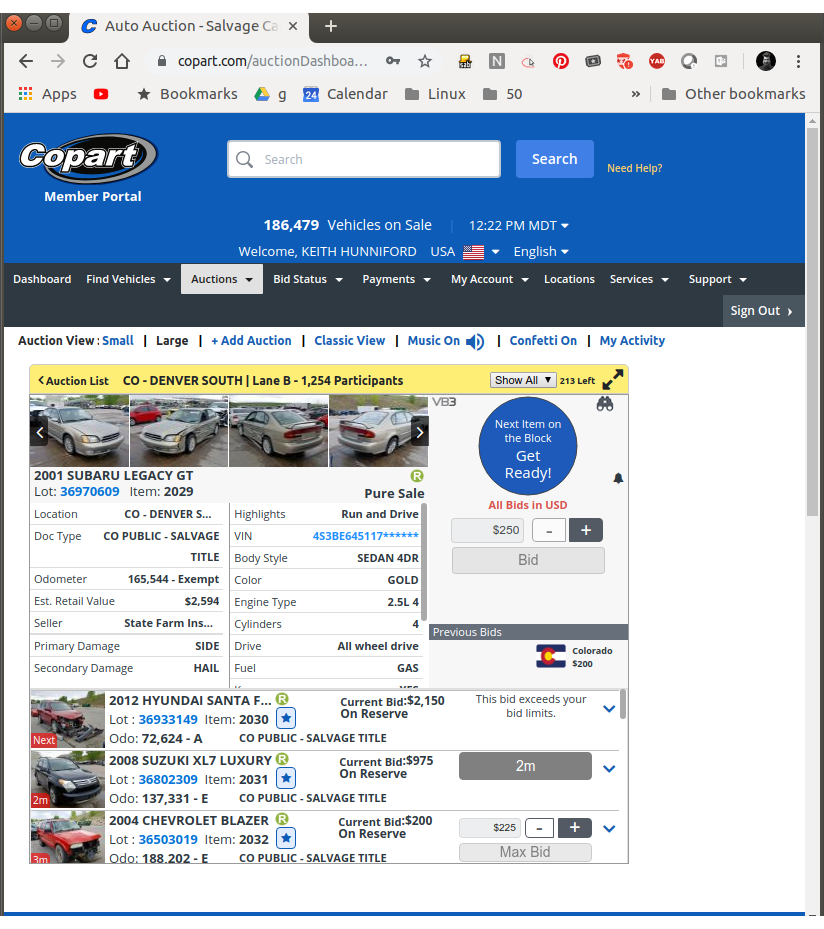The width and height of the screenshot is (824, 929).
Task: Click the first Subaru Legacy photo thumbnail
Action: point(79,431)
